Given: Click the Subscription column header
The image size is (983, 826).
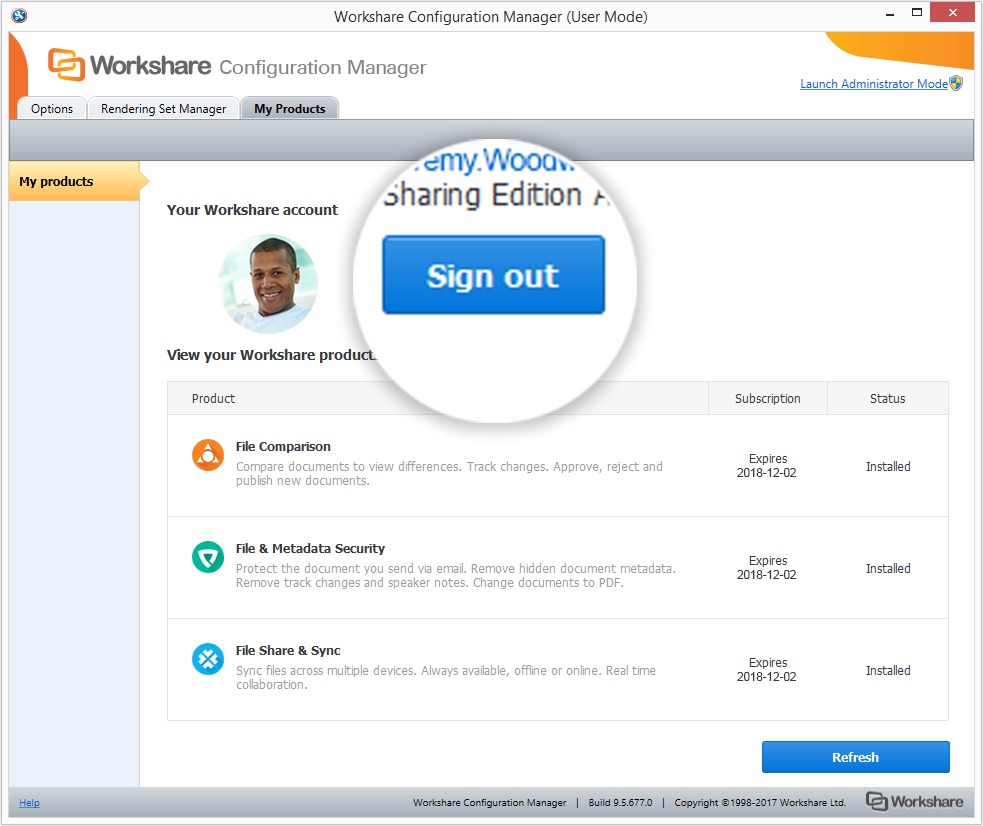Looking at the screenshot, I should click(x=767, y=398).
